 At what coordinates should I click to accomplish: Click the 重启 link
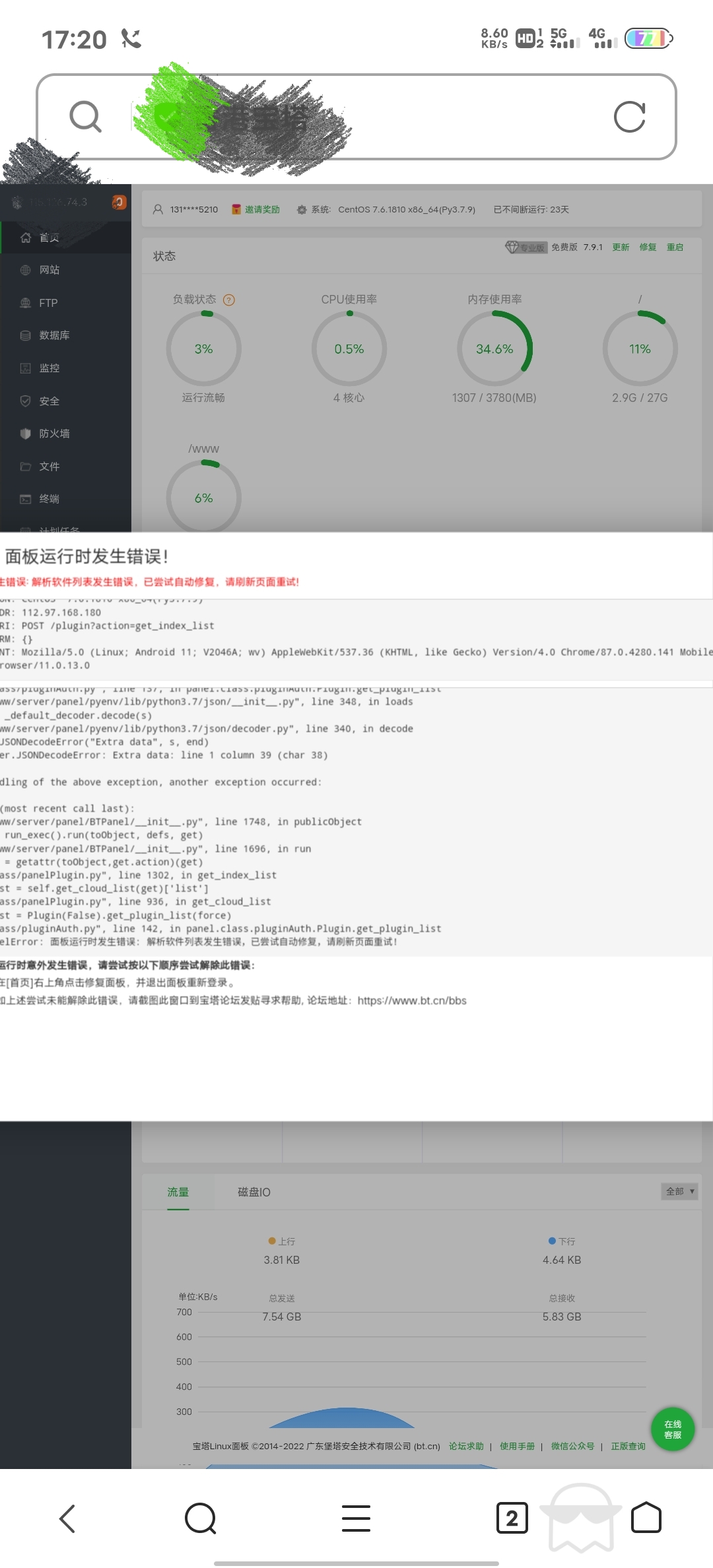click(x=675, y=247)
